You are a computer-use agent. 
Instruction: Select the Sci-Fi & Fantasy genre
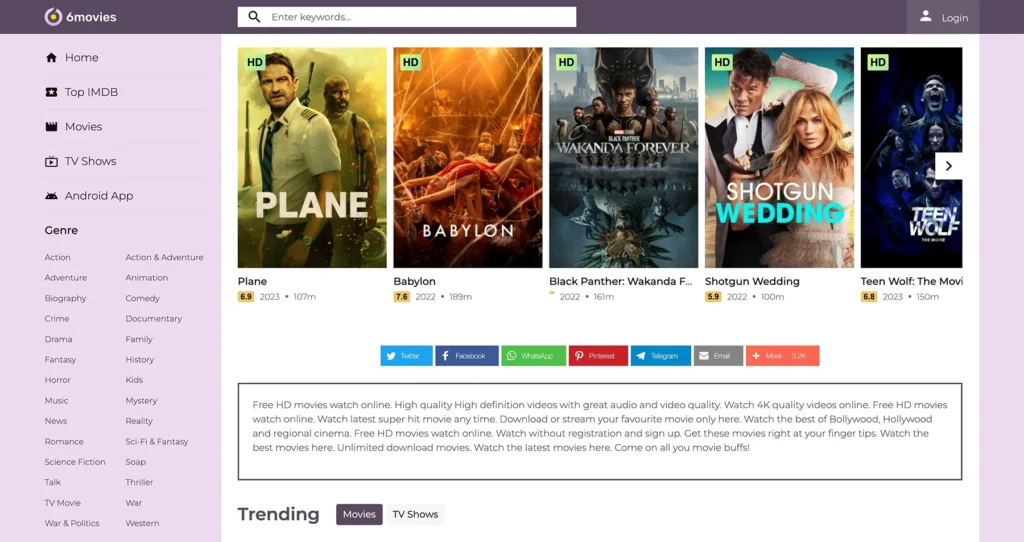coord(157,442)
